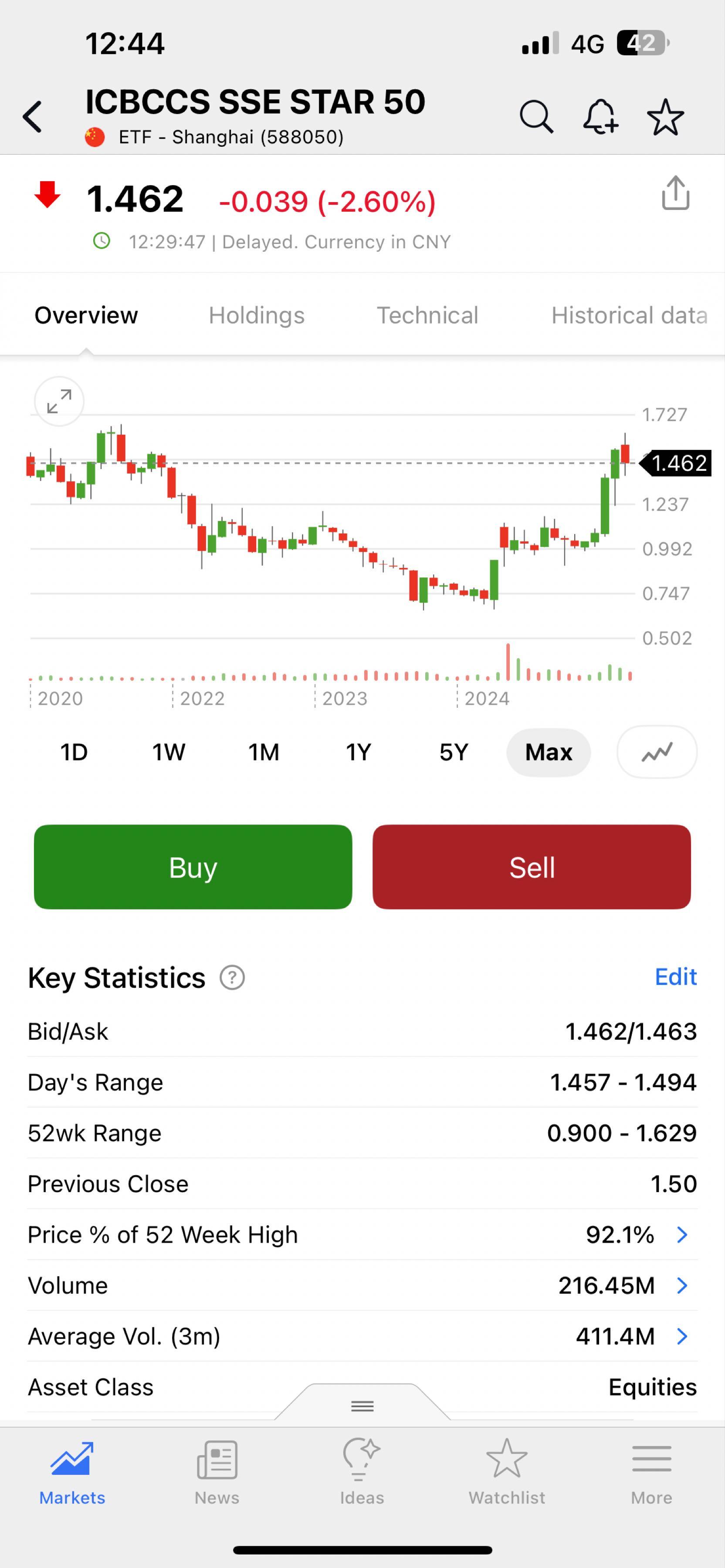Open Key Statistics help icon
The image size is (725, 1568).
tap(232, 978)
